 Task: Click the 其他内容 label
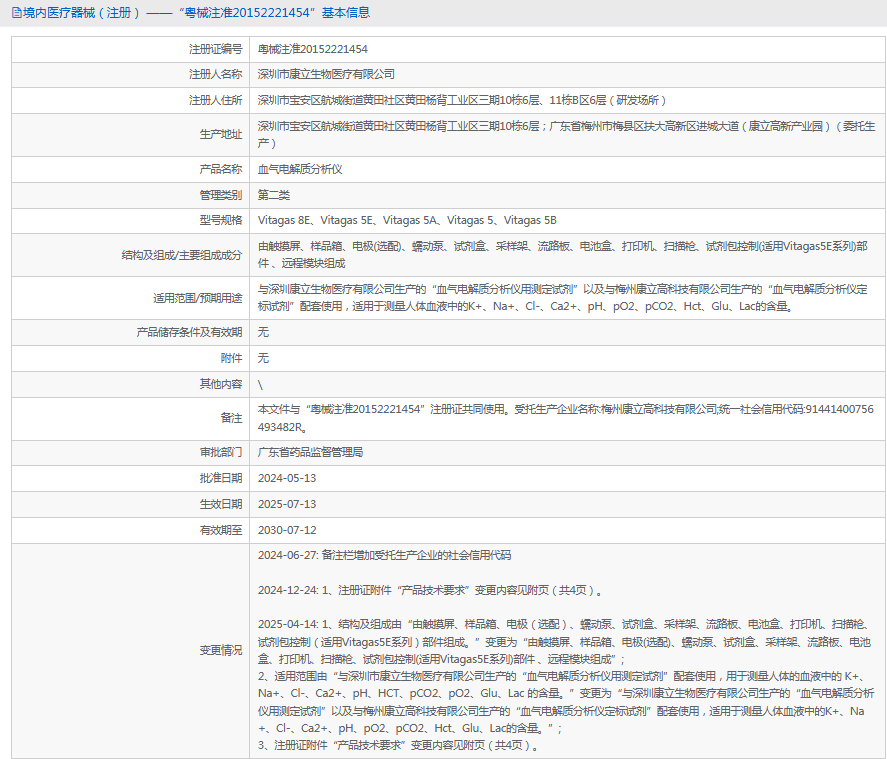coord(221,384)
